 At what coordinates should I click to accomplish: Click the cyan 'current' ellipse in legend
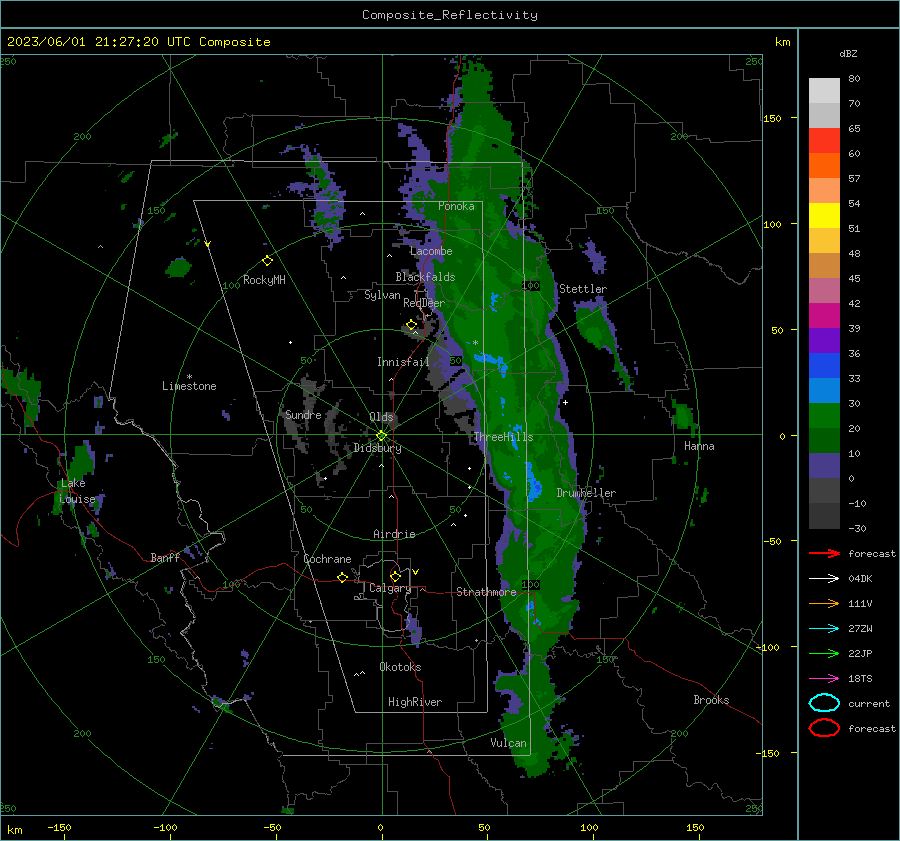(824, 703)
